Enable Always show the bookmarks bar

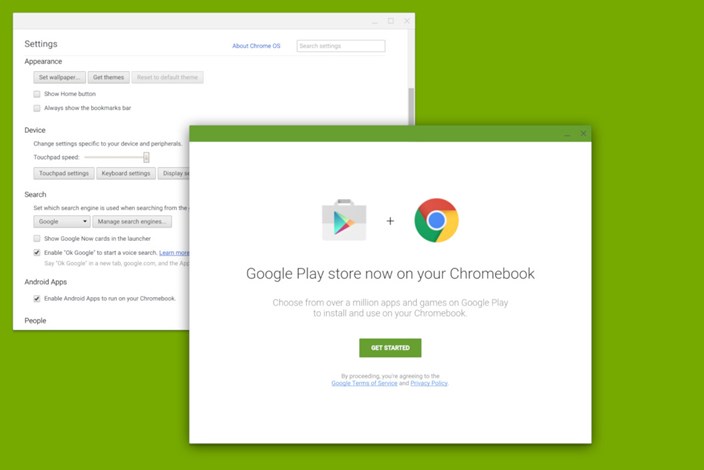pos(37,108)
